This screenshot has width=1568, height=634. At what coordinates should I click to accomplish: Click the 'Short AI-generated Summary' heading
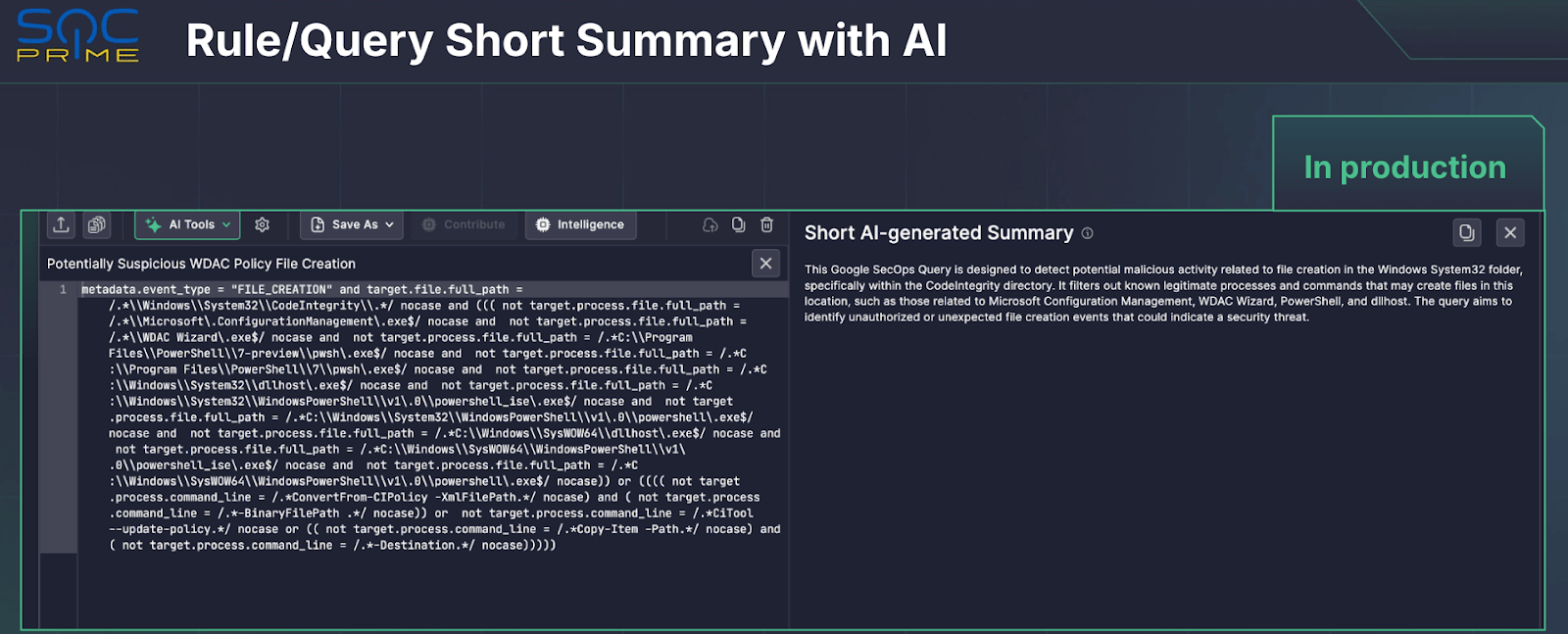coord(939,233)
